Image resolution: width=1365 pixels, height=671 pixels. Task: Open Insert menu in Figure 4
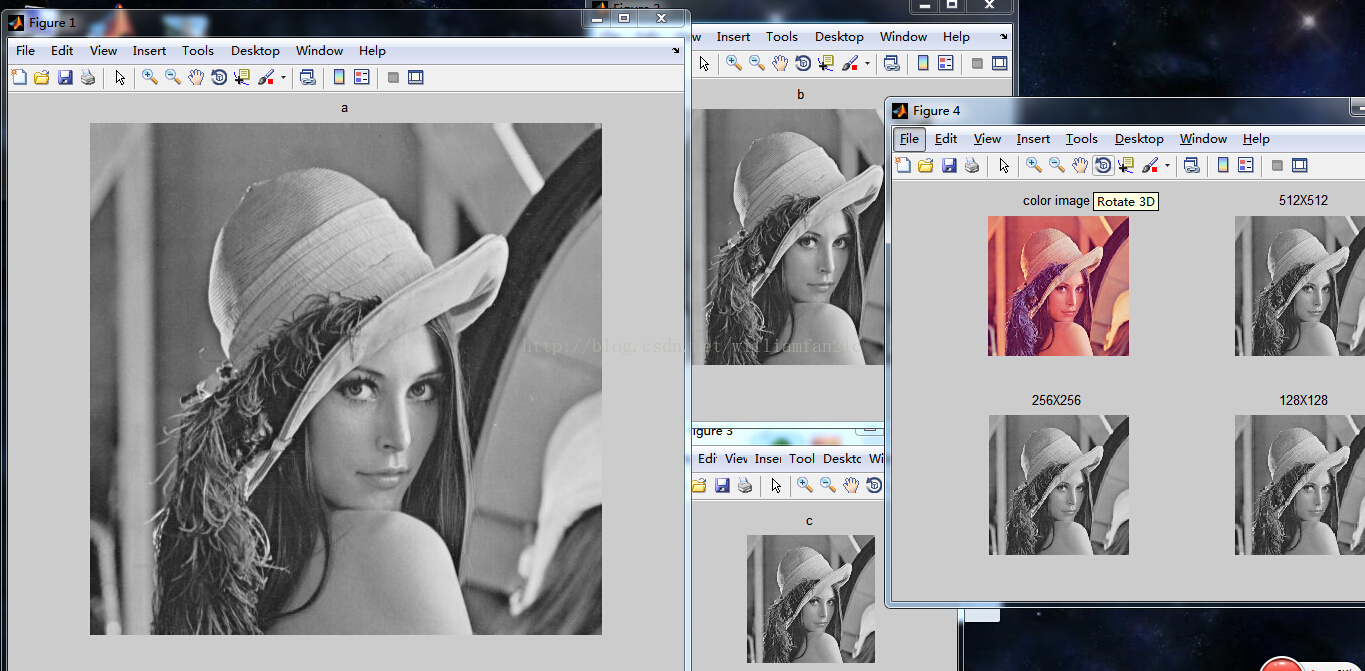click(x=1033, y=139)
